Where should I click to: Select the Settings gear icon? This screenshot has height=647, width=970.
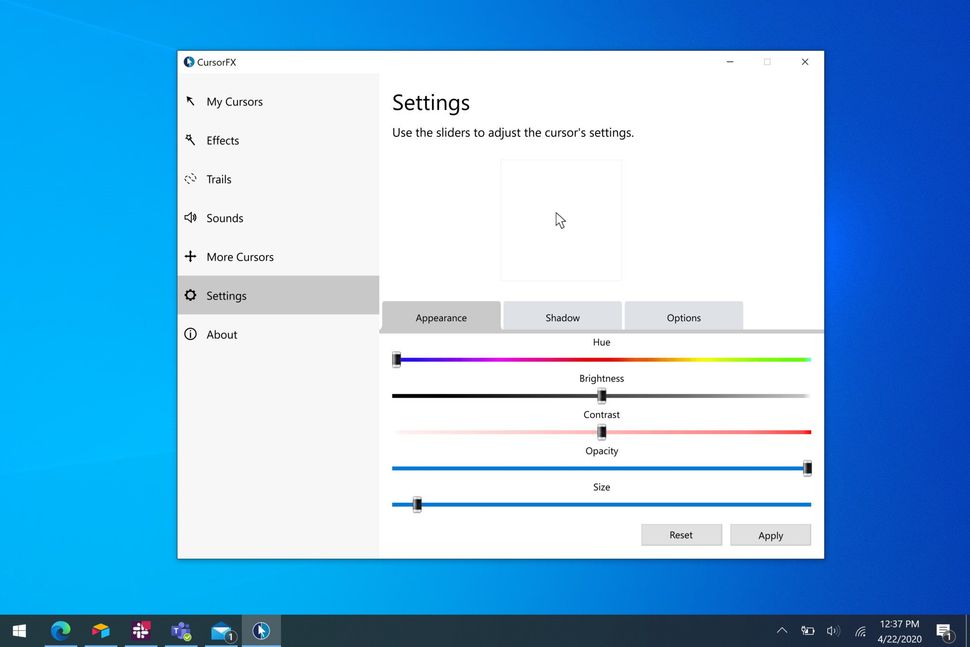point(190,295)
